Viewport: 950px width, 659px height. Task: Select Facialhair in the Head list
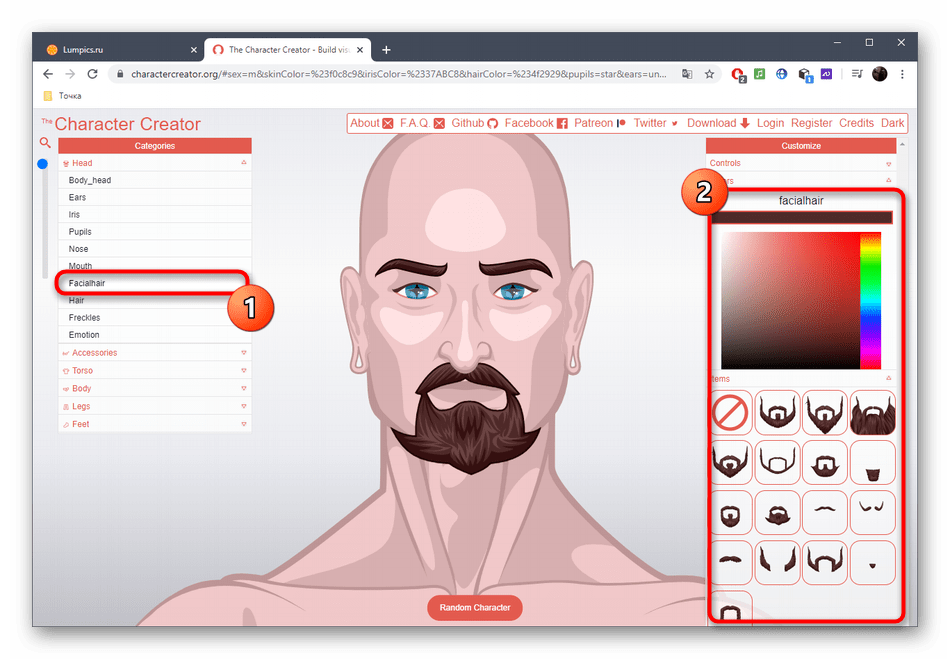(x=87, y=284)
